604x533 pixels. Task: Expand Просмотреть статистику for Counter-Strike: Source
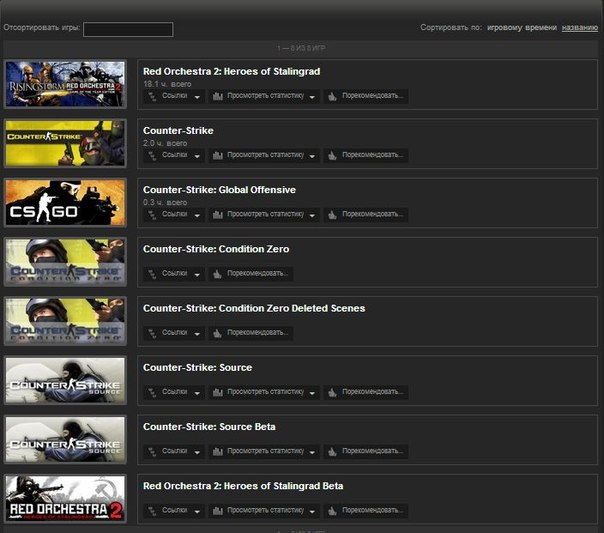(271, 392)
